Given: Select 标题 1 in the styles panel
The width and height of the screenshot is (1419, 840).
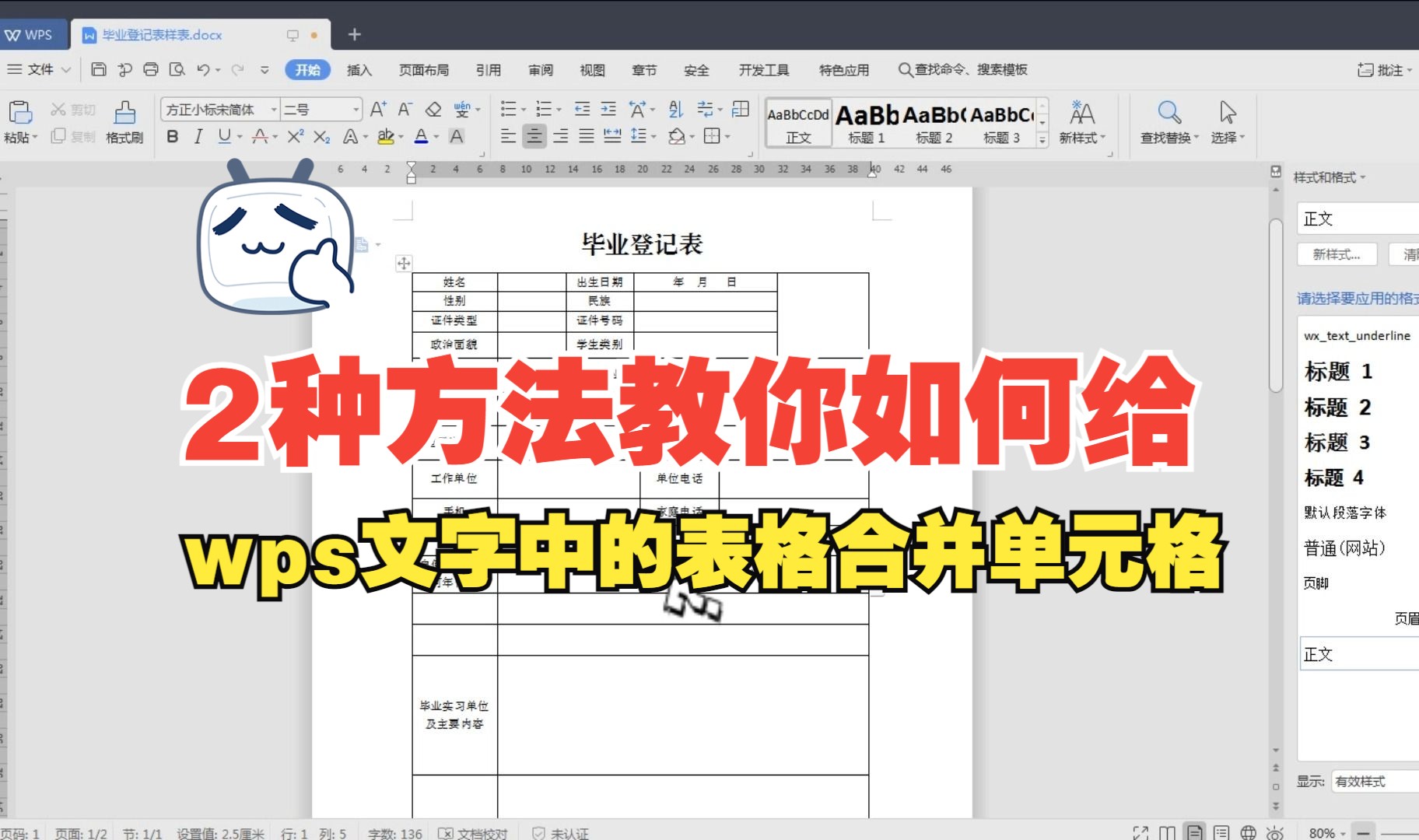Looking at the screenshot, I should coord(1338,371).
